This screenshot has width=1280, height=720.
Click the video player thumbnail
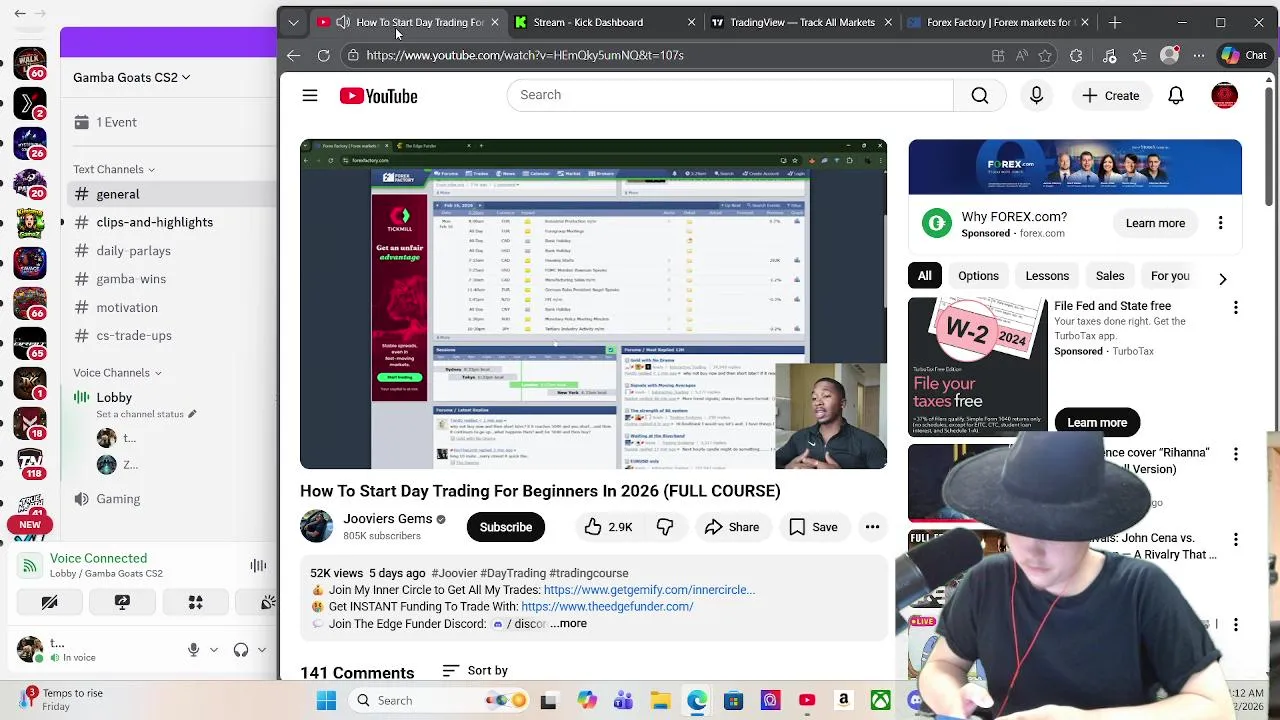[x=593, y=304]
